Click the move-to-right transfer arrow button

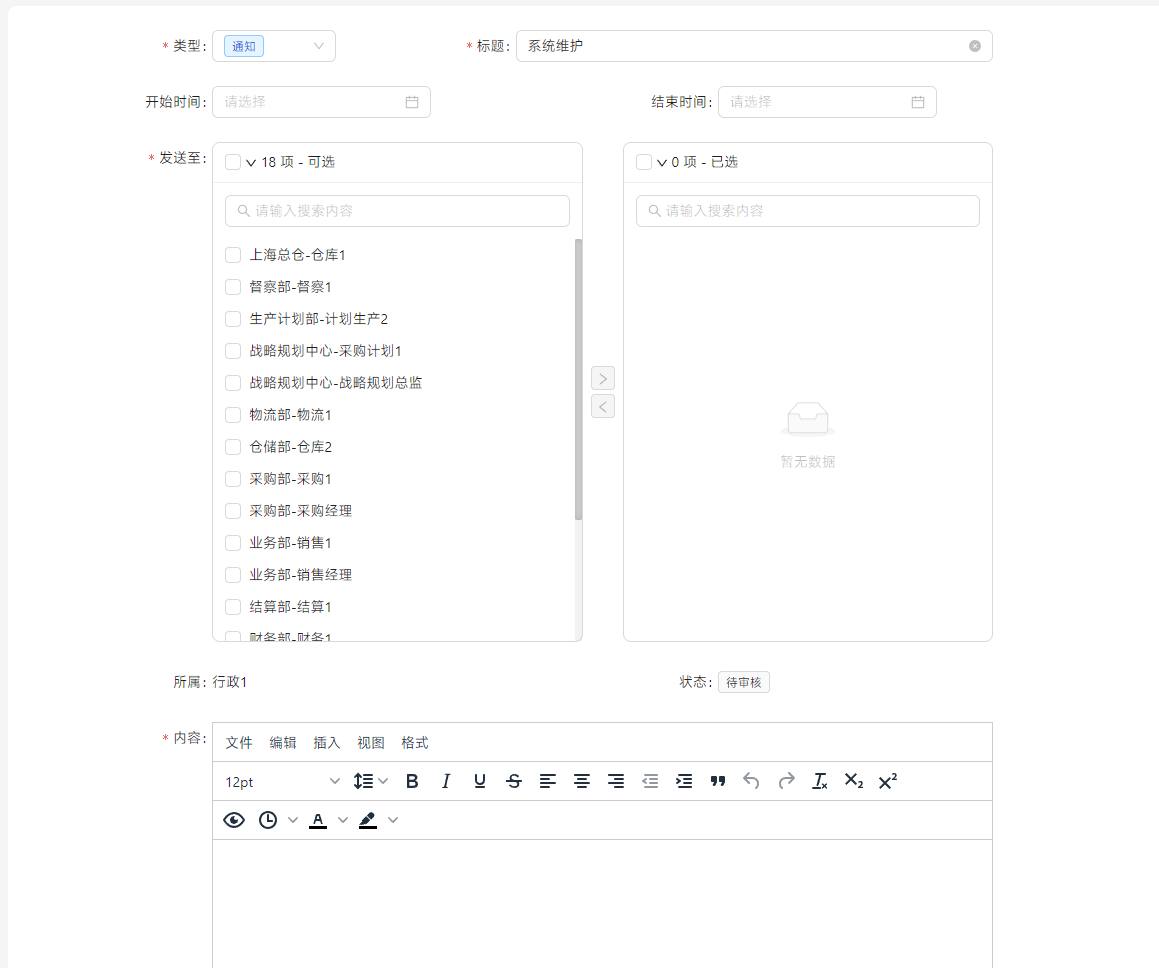pyautogui.click(x=603, y=378)
